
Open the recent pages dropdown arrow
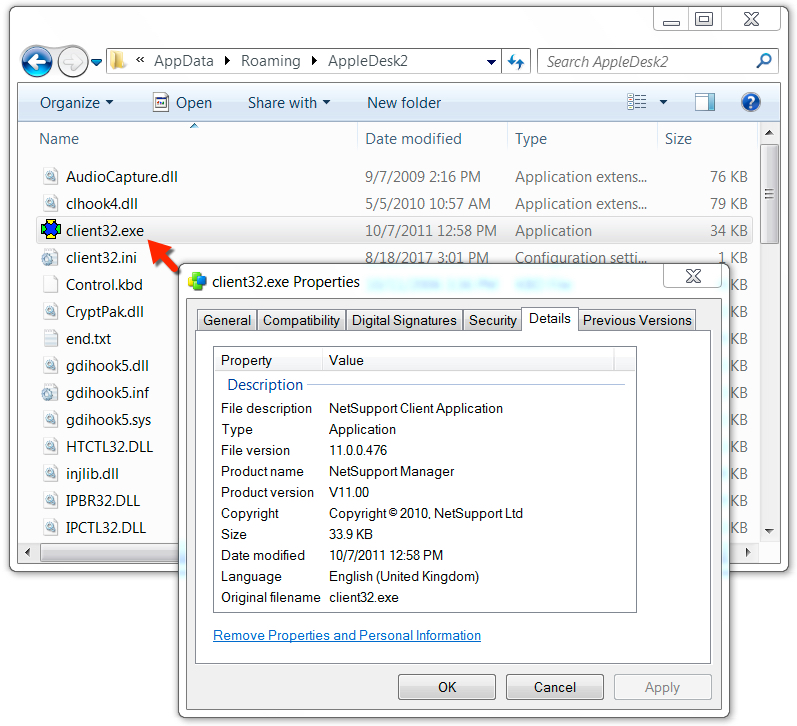(x=96, y=63)
